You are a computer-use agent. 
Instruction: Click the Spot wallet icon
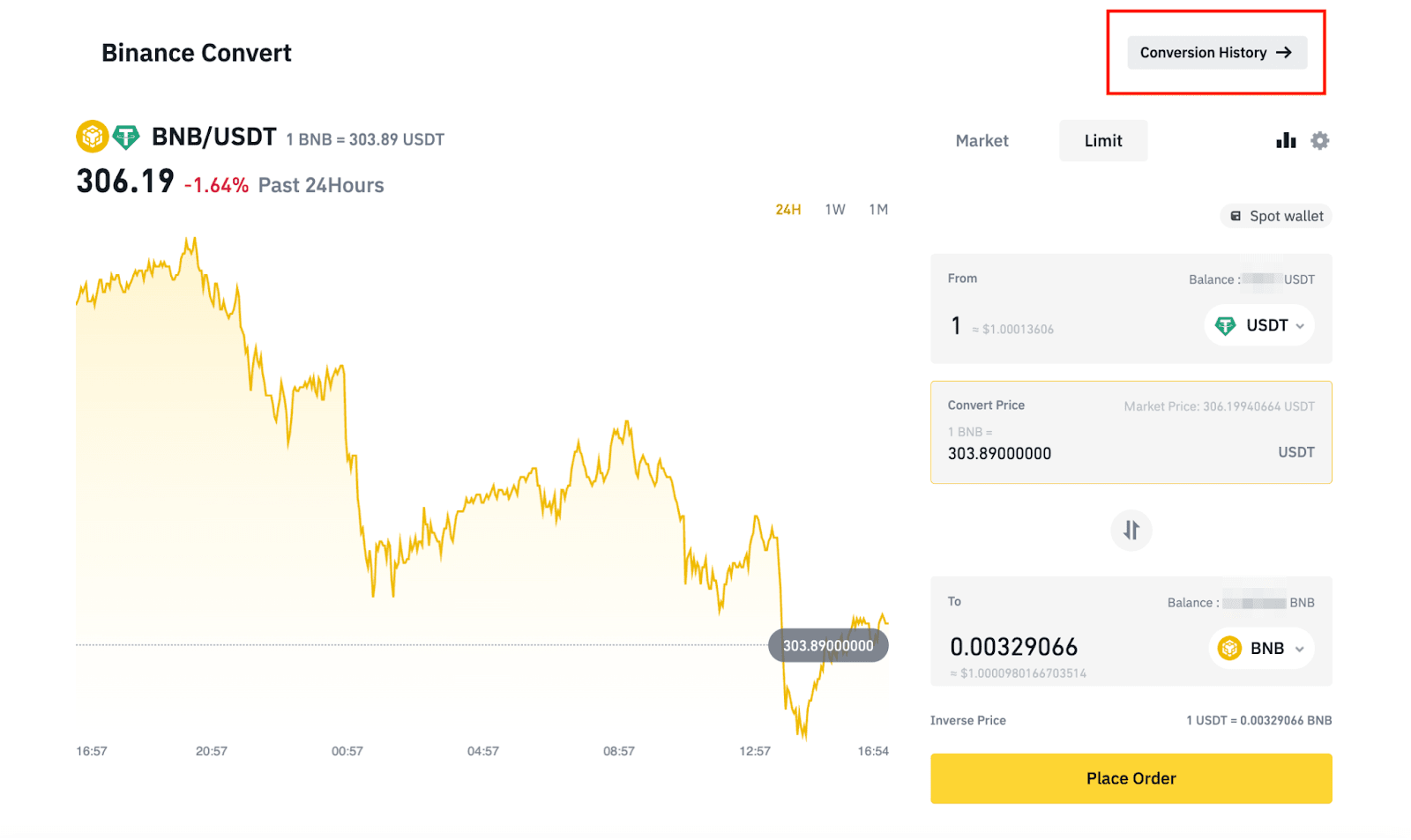1236,216
